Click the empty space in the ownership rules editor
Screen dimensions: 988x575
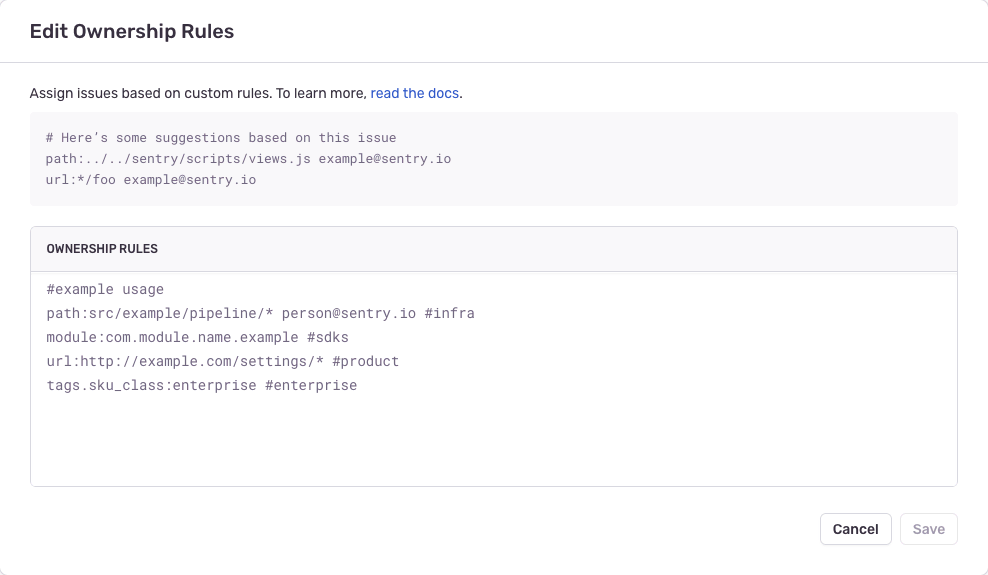click(493, 440)
